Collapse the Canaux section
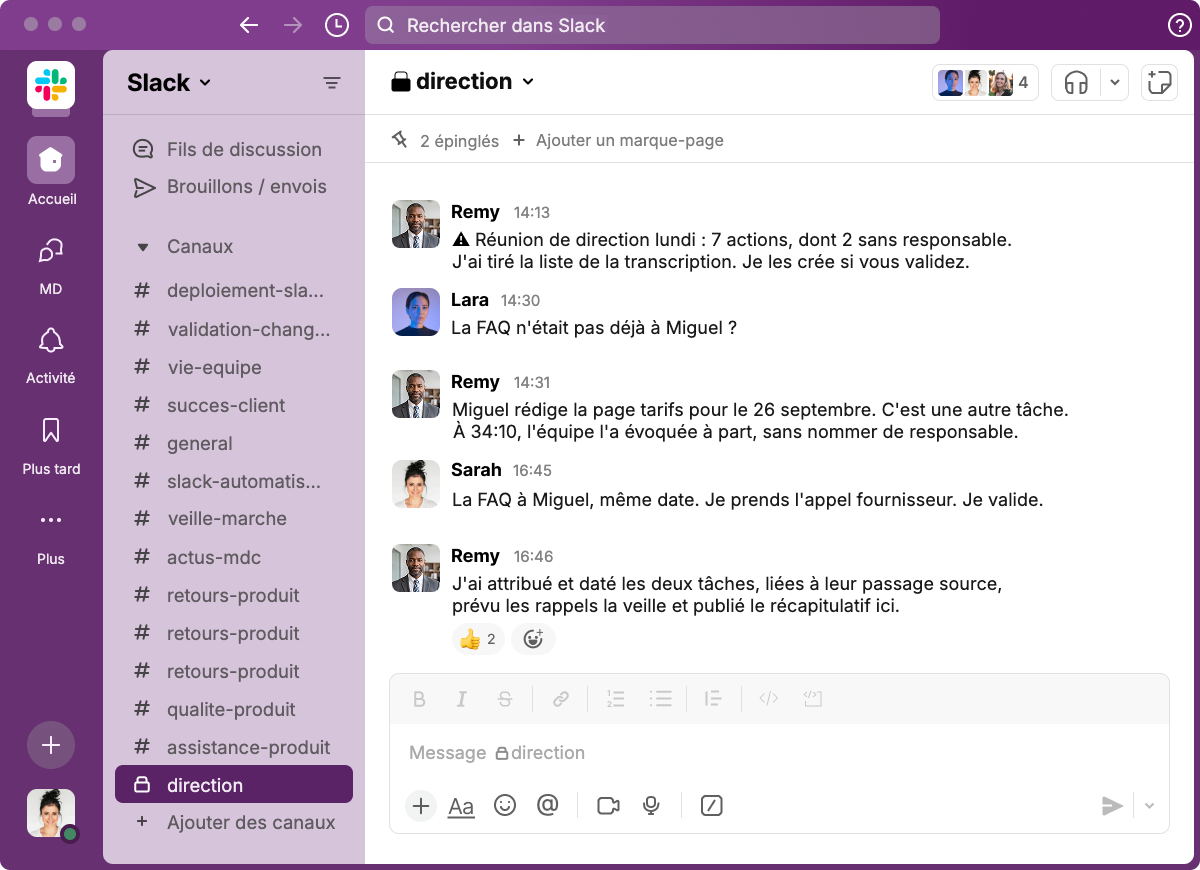The width and height of the screenshot is (1200, 870). (x=143, y=247)
